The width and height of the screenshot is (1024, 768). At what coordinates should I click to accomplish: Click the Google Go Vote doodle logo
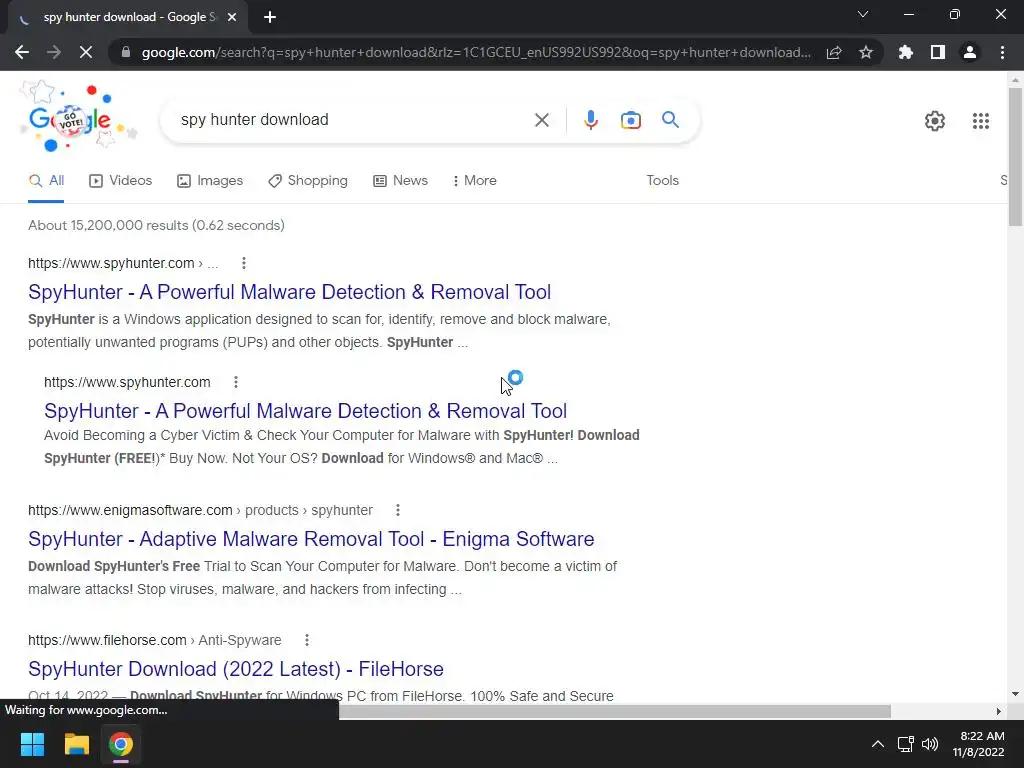pyautogui.click(x=78, y=118)
